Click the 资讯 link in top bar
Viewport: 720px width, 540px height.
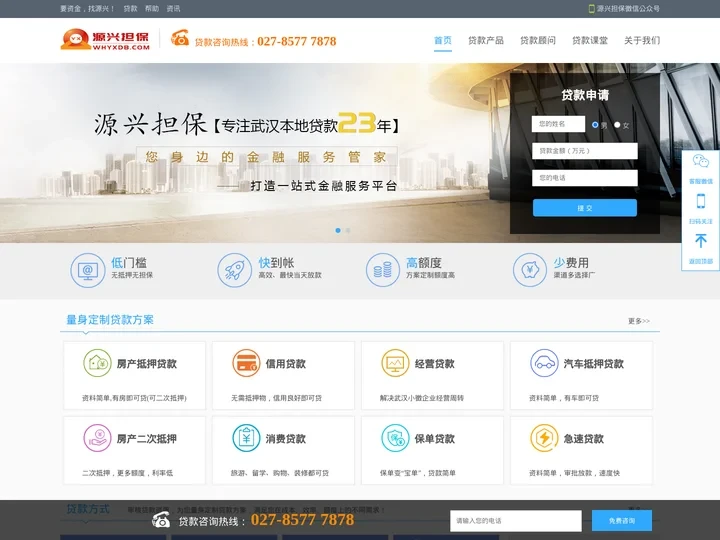[x=173, y=9]
